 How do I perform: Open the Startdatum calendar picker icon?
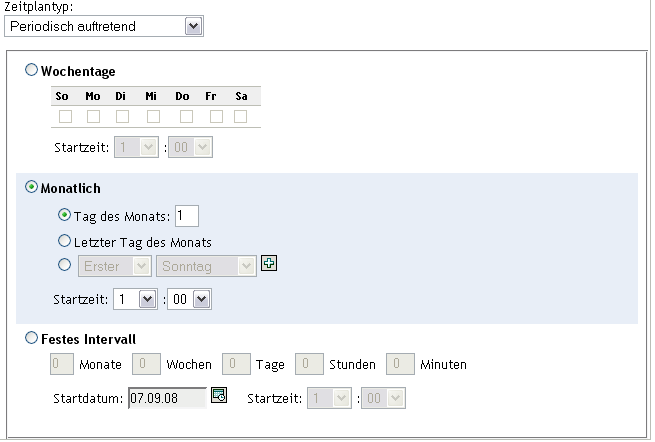(x=219, y=395)
